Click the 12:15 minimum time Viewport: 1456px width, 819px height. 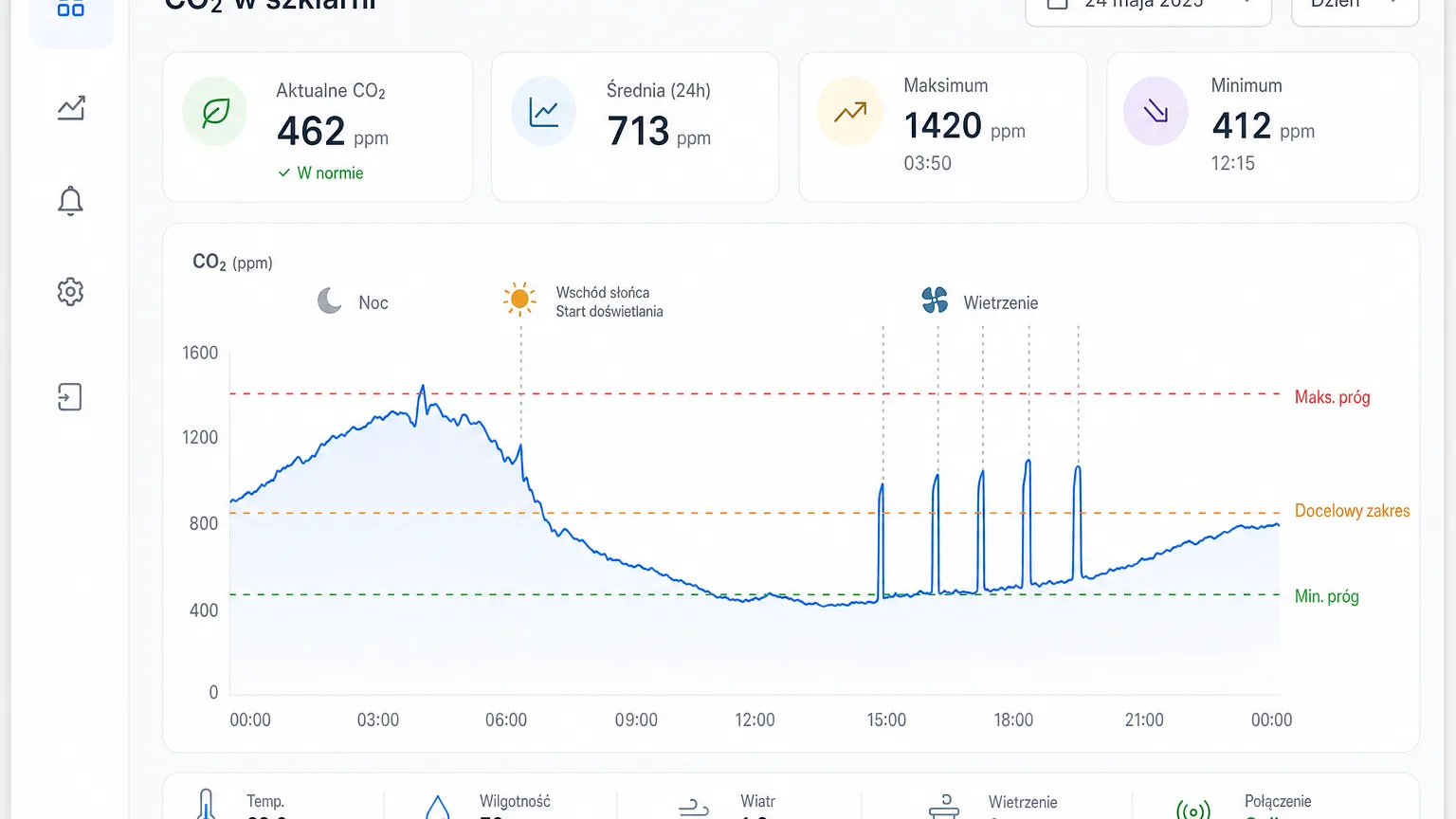point(1232,163)
